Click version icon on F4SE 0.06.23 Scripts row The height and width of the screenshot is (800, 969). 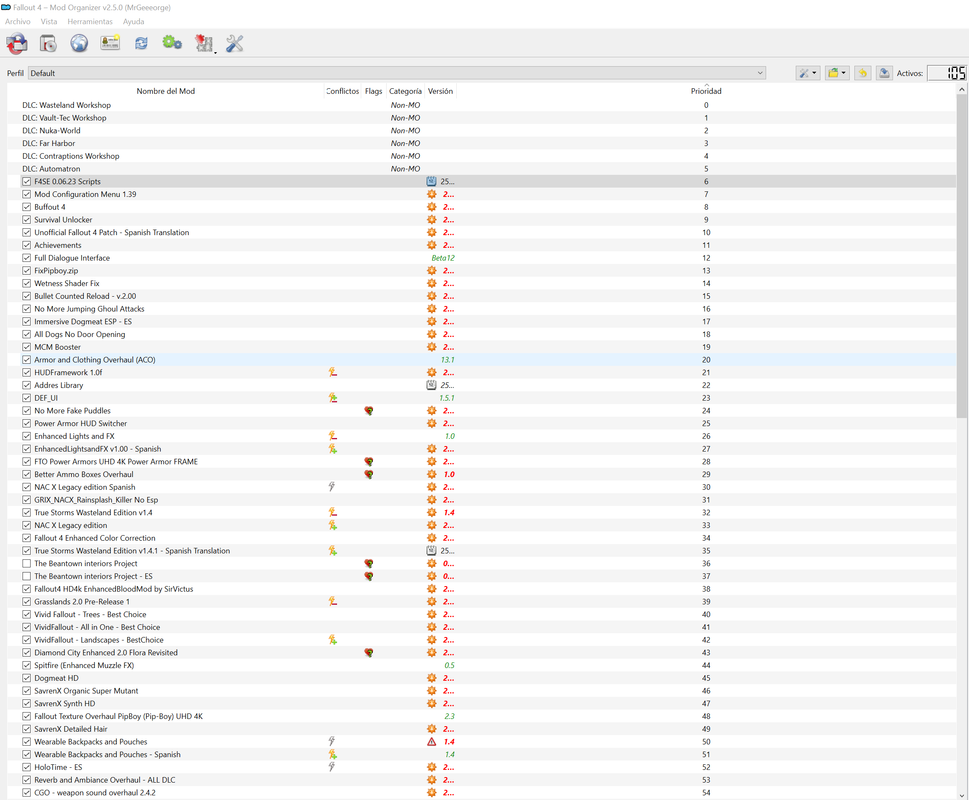431,182
